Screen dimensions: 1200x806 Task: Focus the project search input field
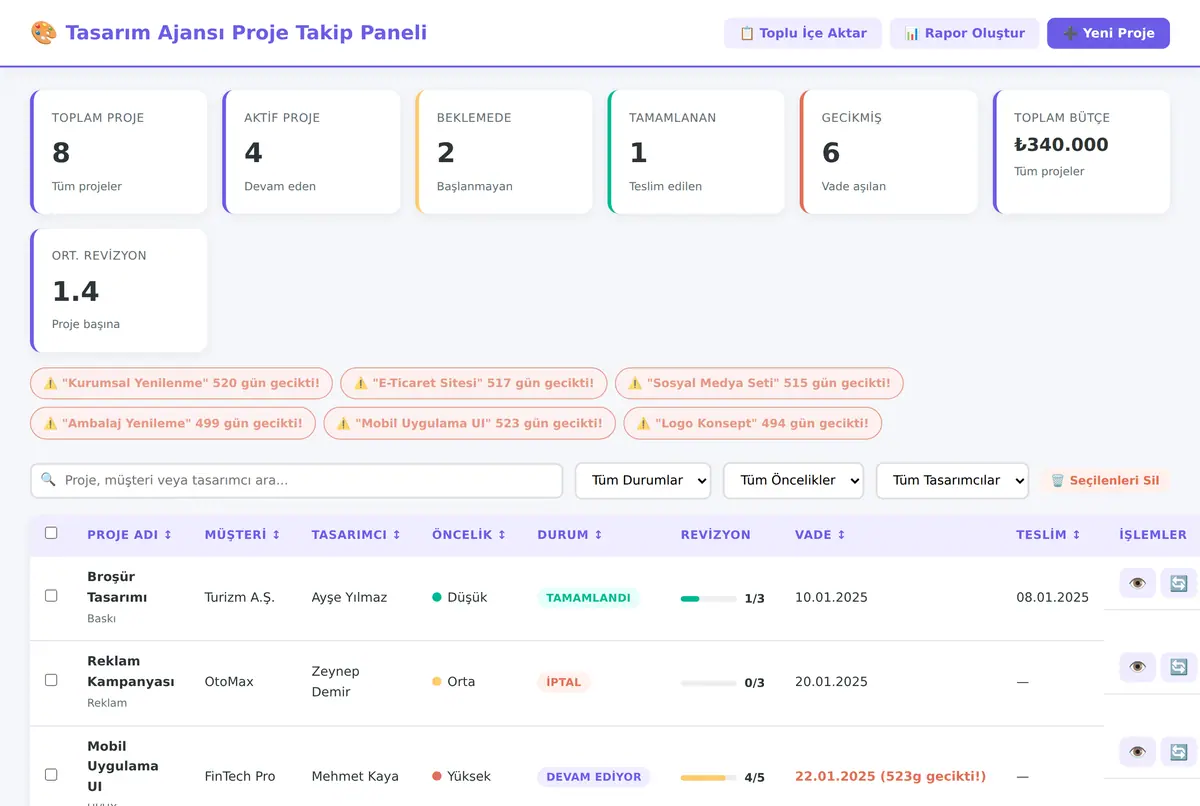[x=297, y=480]
